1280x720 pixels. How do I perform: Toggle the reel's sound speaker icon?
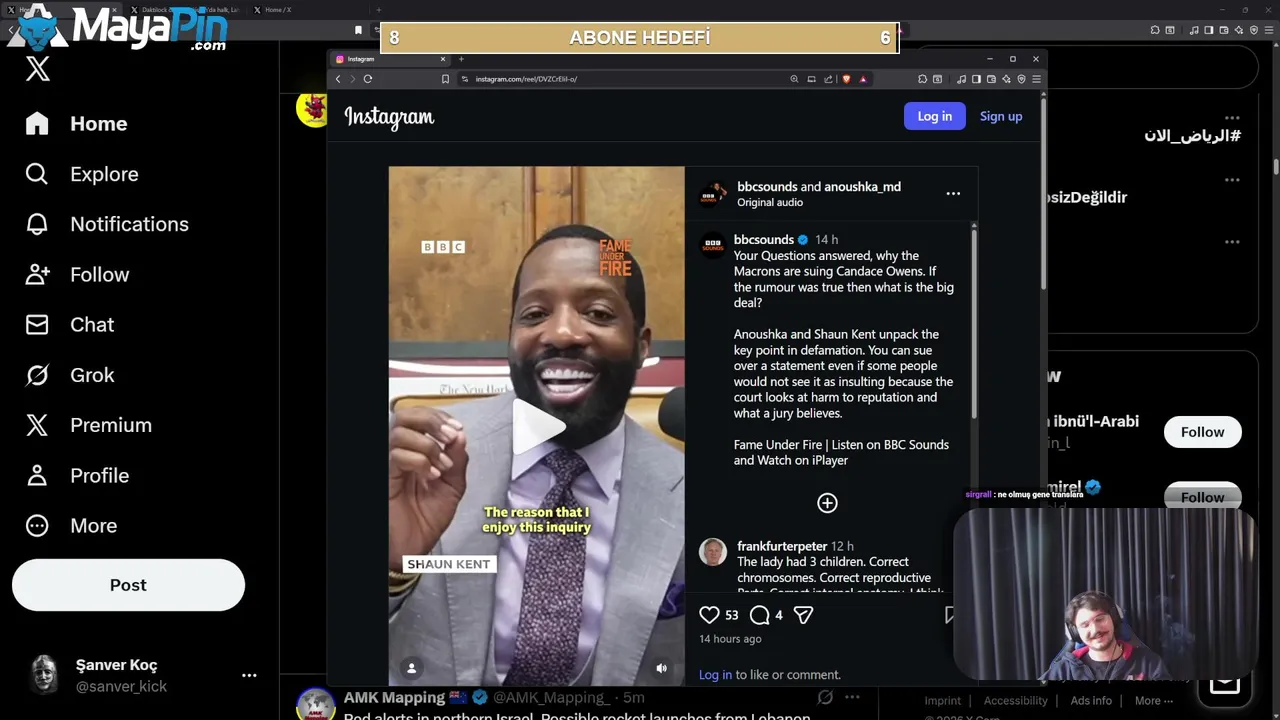click(x=661, y=668)
